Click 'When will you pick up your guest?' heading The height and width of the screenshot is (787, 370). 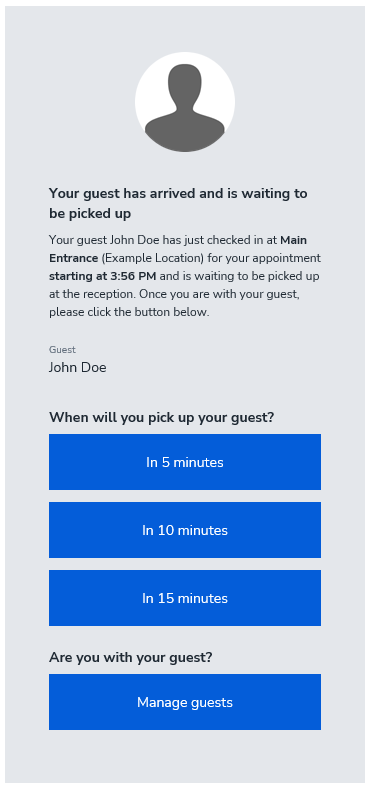point(162,417)
